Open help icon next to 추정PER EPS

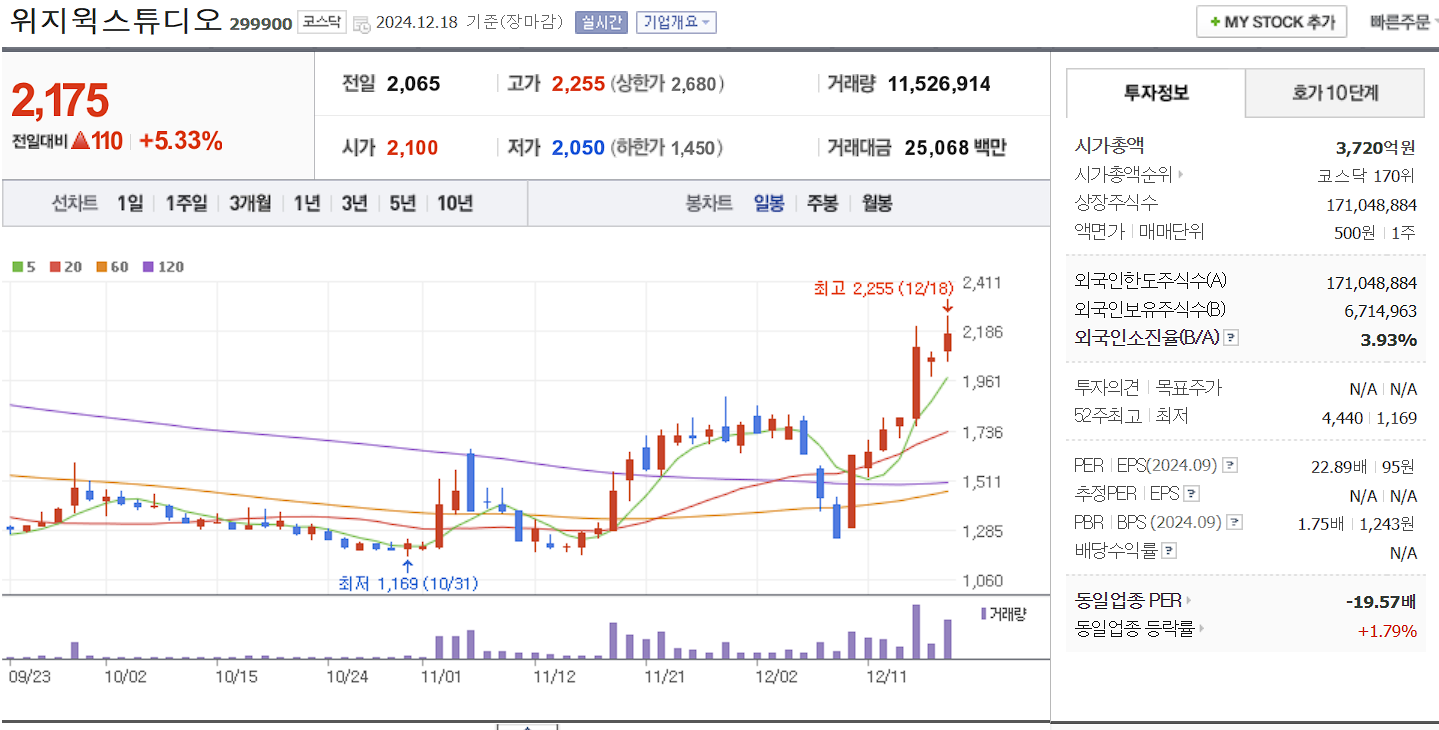click(1192, 494)
